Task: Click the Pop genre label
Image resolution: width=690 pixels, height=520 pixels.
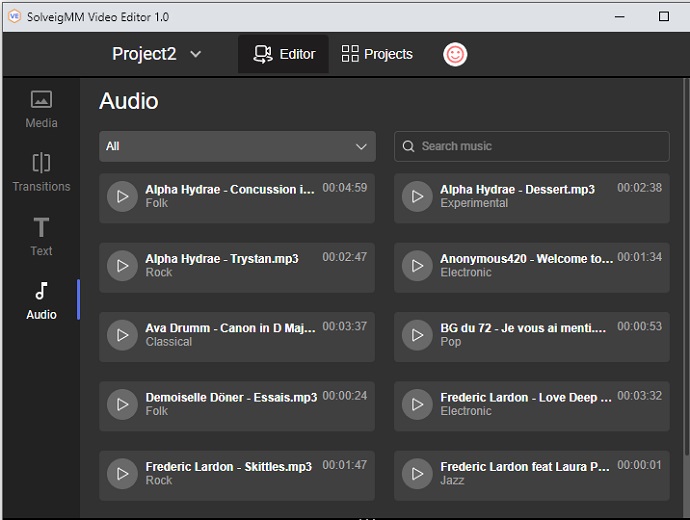Action: (x=451, y=342)
